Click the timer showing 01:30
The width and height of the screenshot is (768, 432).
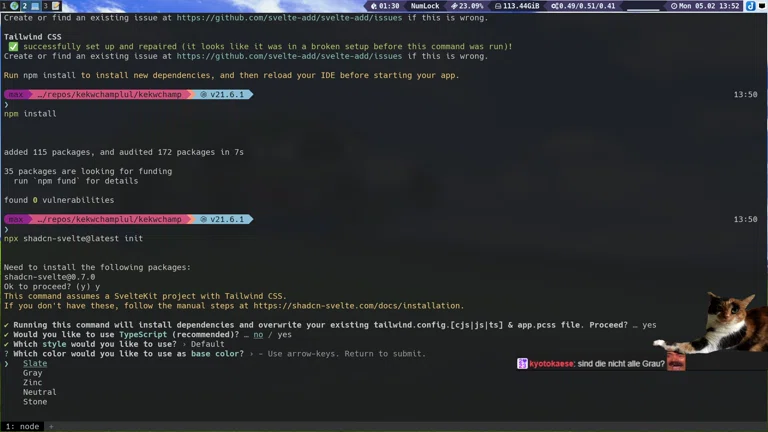tap(384, 6)
